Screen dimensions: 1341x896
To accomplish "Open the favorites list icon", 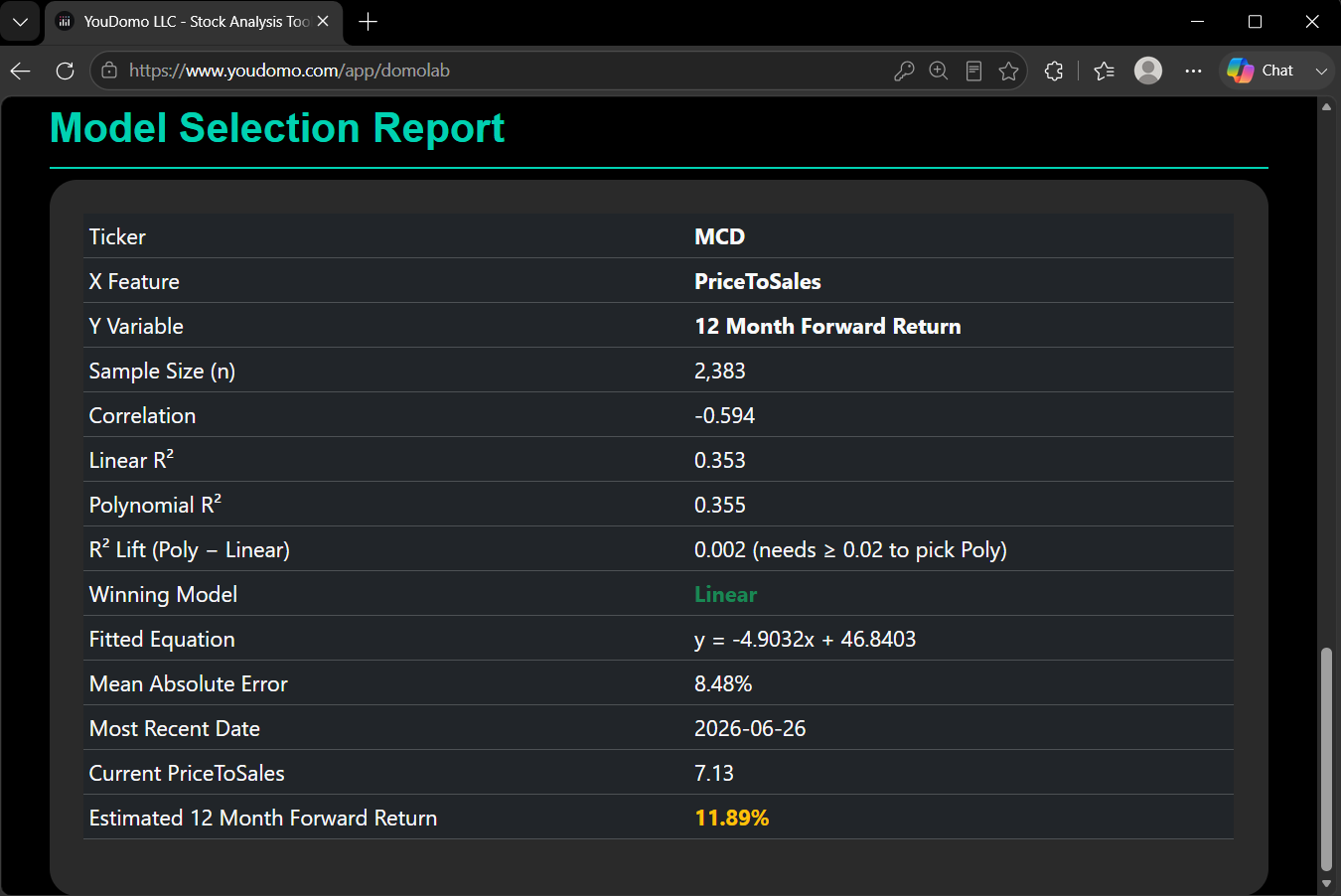I will click(1104, 71).
